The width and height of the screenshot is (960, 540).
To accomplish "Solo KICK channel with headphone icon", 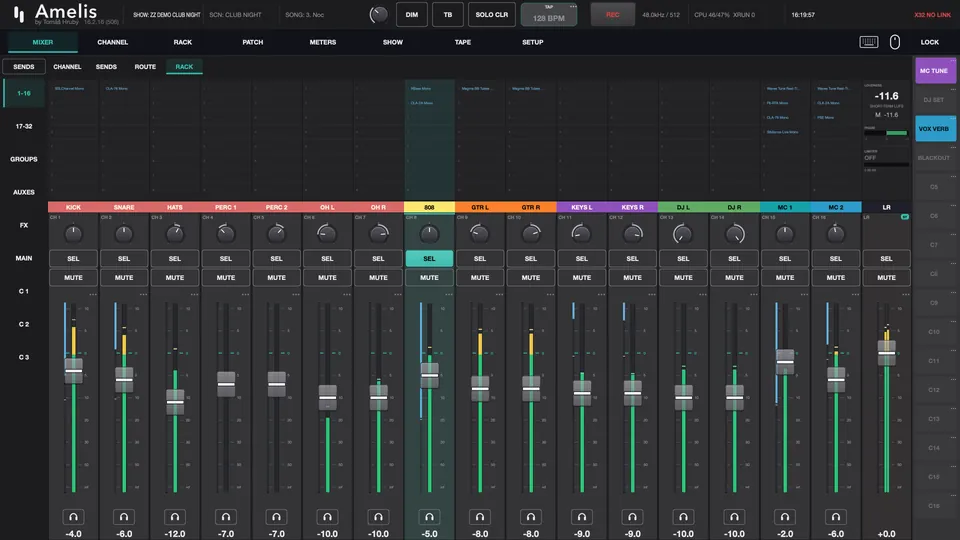I will pyautogui.click(x=73, y=517).
